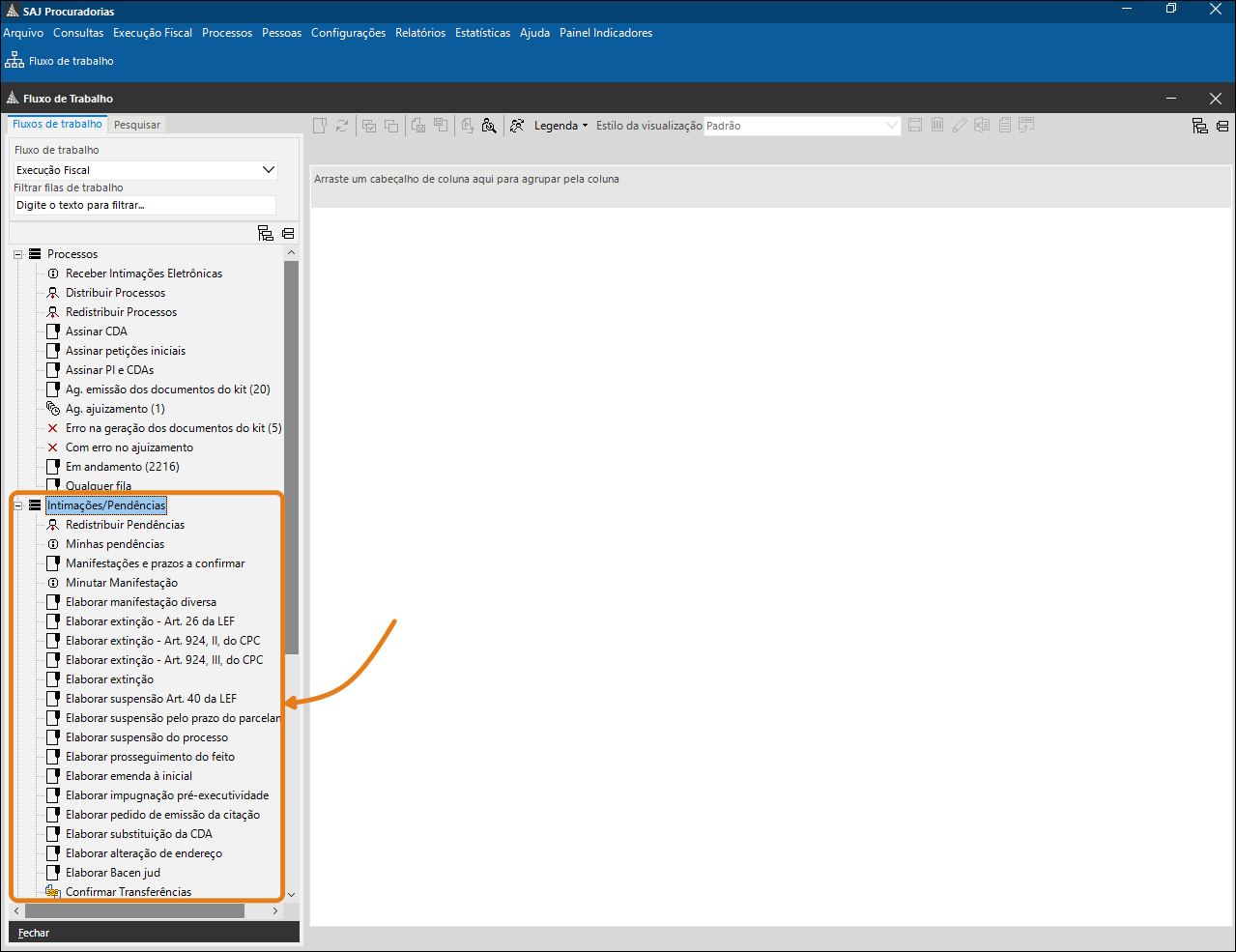This screenshot has height=952, width=1236.
Task: Click the Filtrar filas de trabalho text field
Action: click(x=145, y=205)
